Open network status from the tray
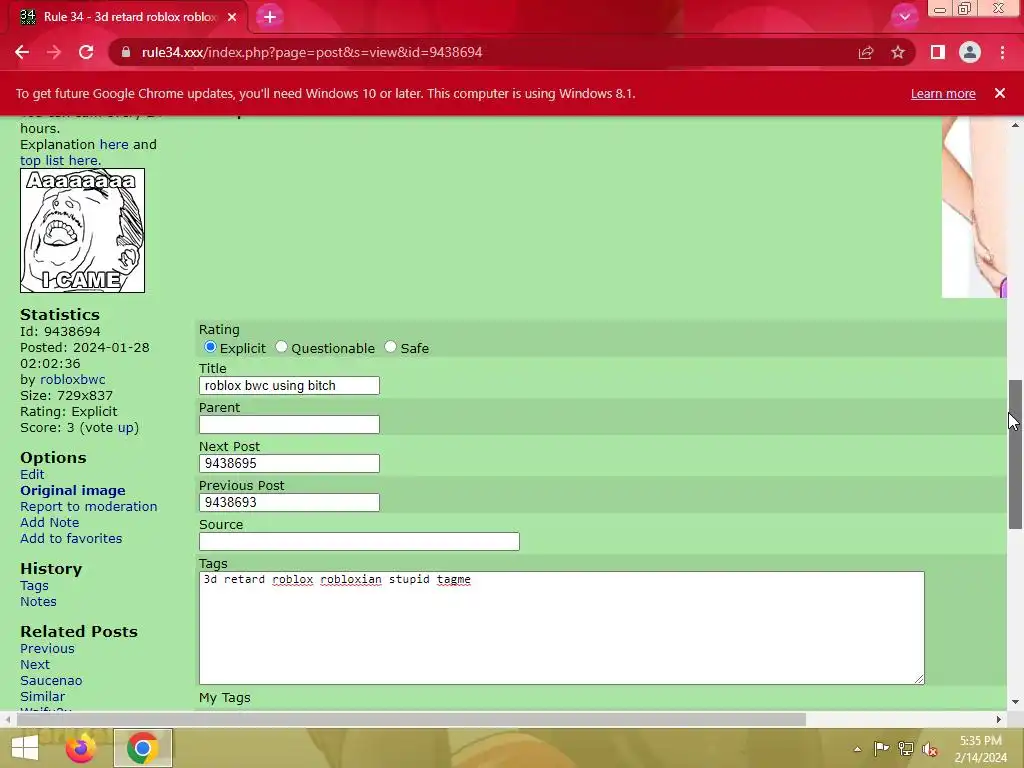 tap(906, 748)
